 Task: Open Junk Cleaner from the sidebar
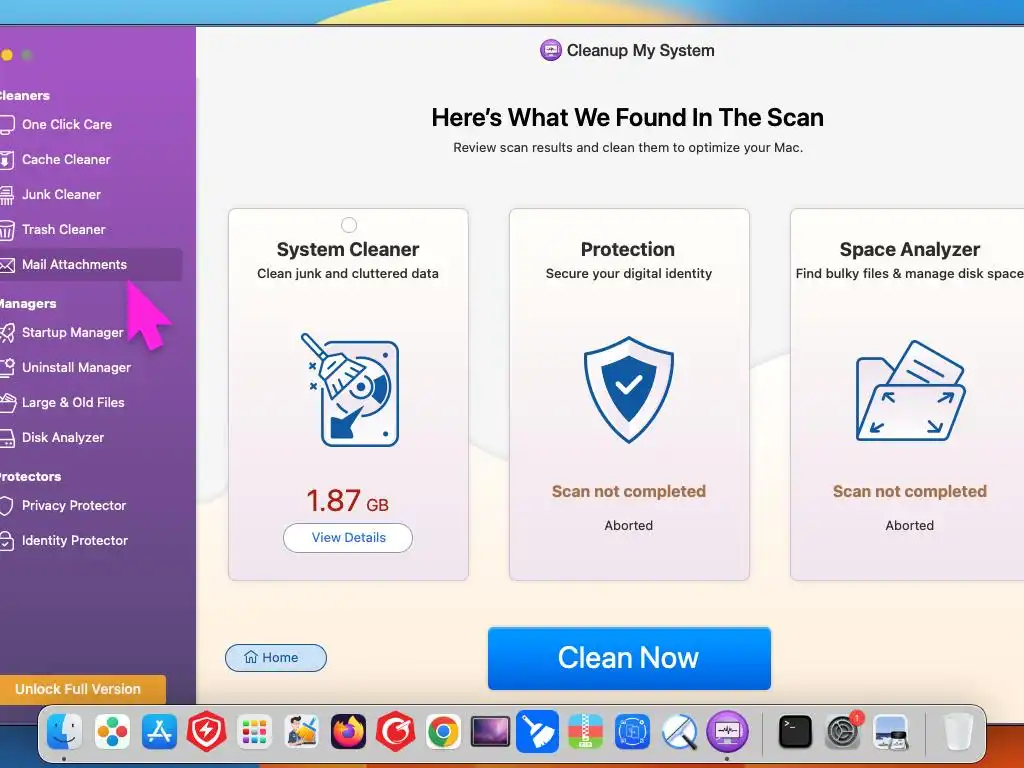tap(61, 195)
